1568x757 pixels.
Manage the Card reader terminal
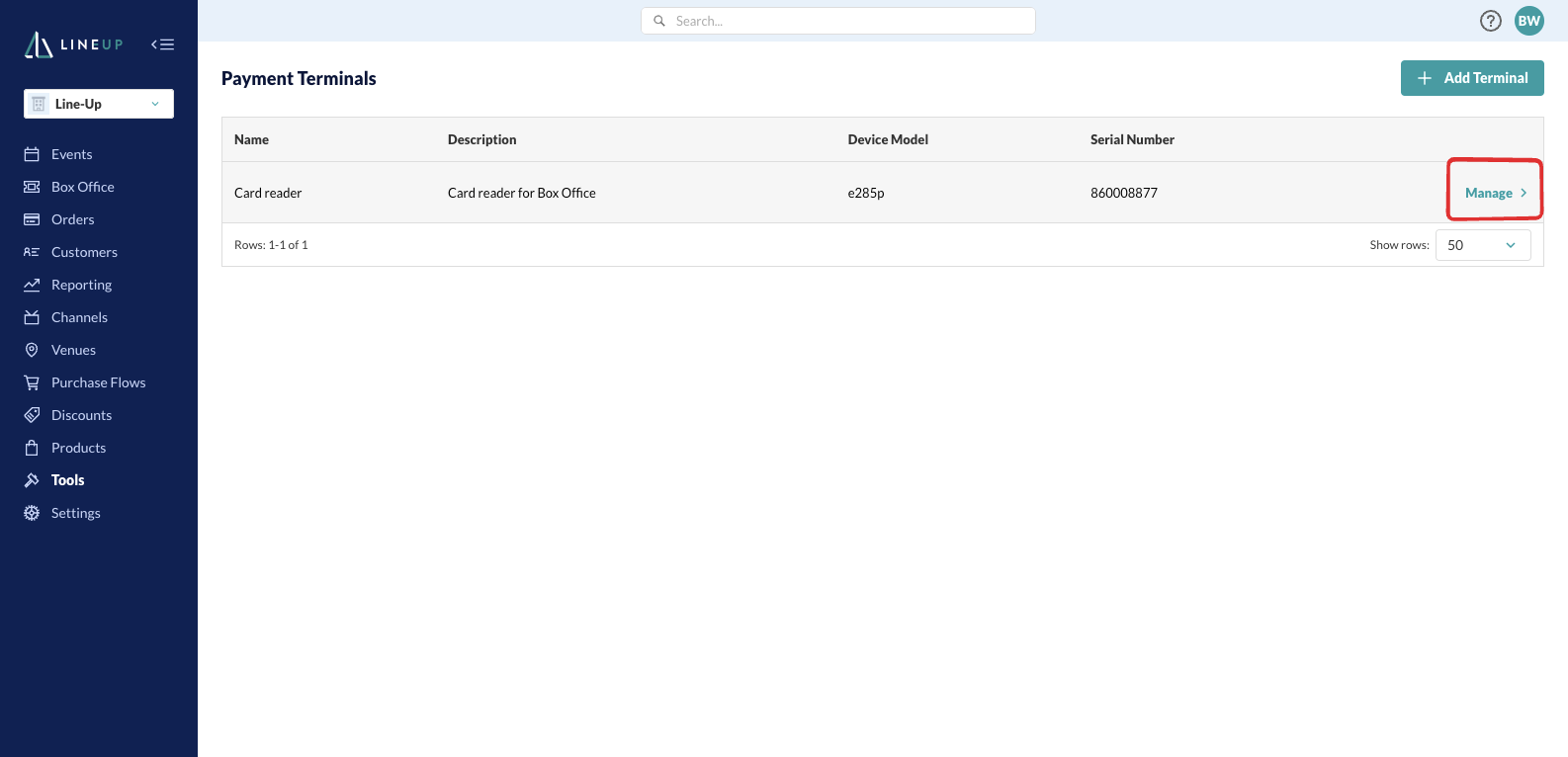pos(1496,193)
